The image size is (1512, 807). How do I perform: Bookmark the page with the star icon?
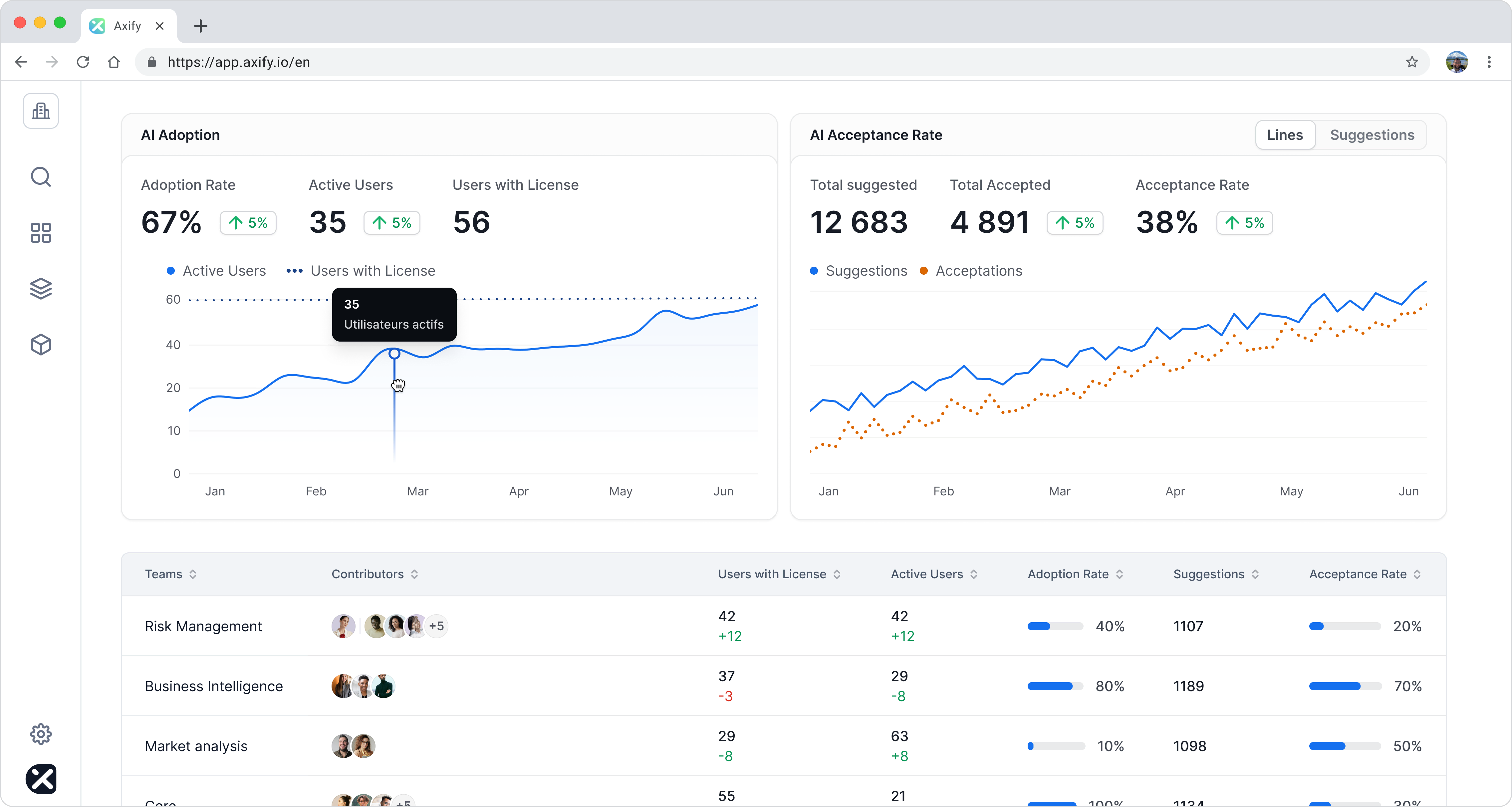pyautogui.click(x=1411, y=62)
